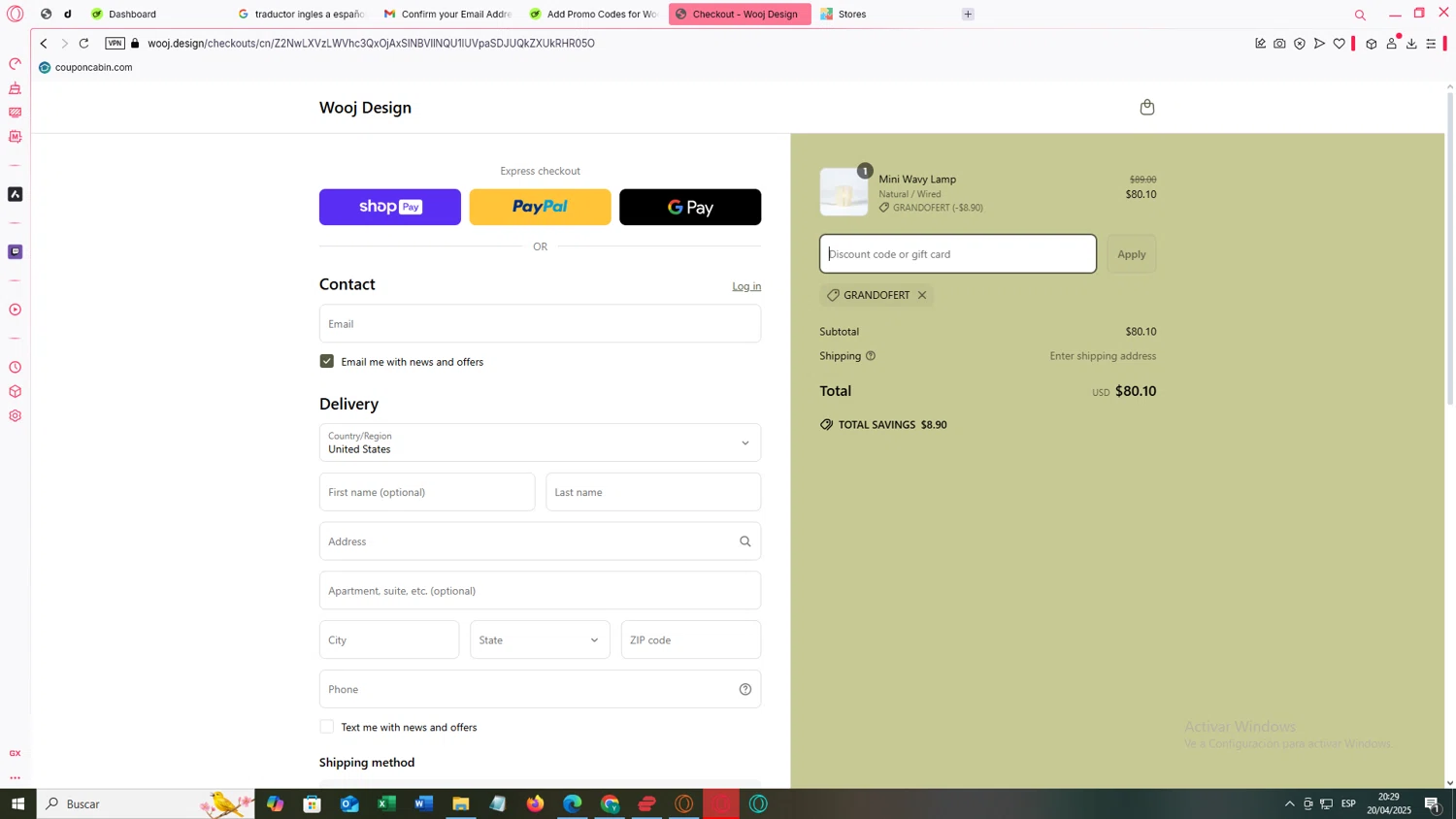This screenshot has width=1456, height=819.
Task: Open sidebar more options dots
Action: click(x=16, y=777)
